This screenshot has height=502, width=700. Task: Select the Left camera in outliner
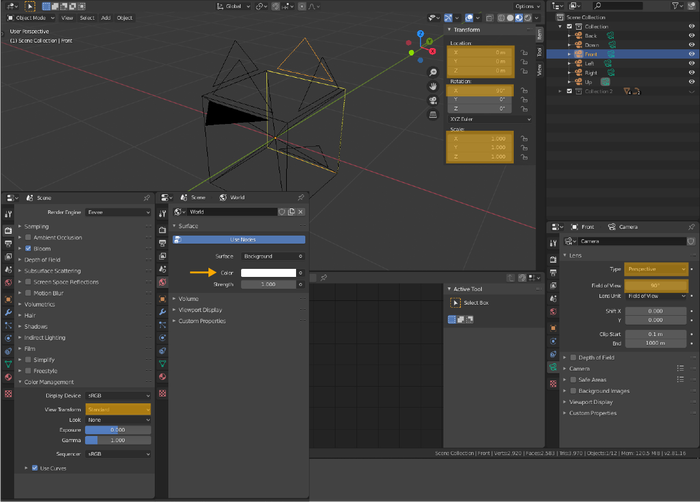(589, 63)
